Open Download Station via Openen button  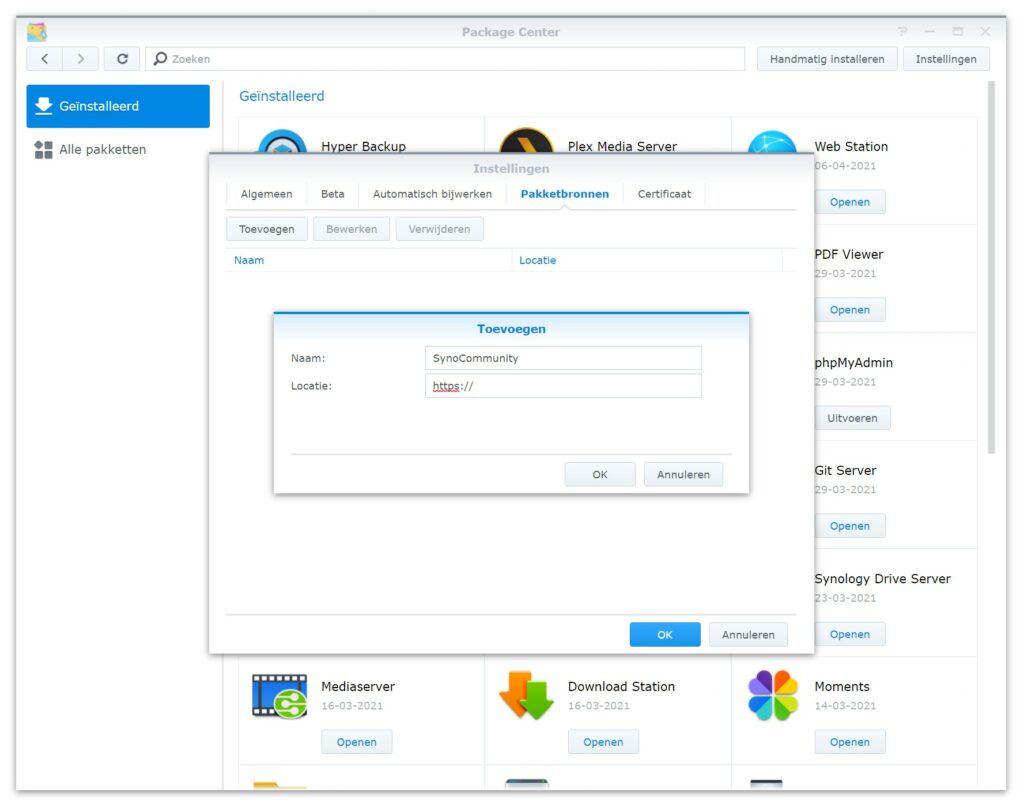click(603, 743)
